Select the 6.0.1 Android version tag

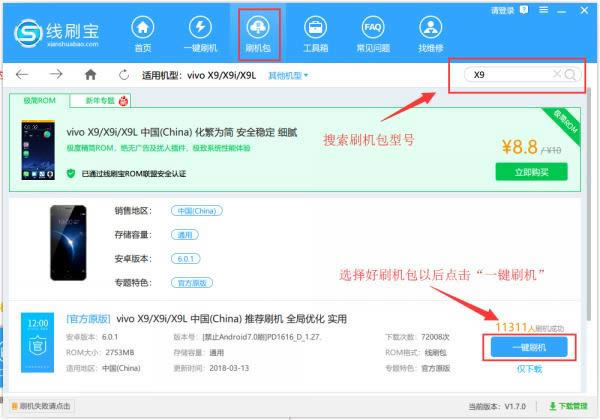click(186, 259)
